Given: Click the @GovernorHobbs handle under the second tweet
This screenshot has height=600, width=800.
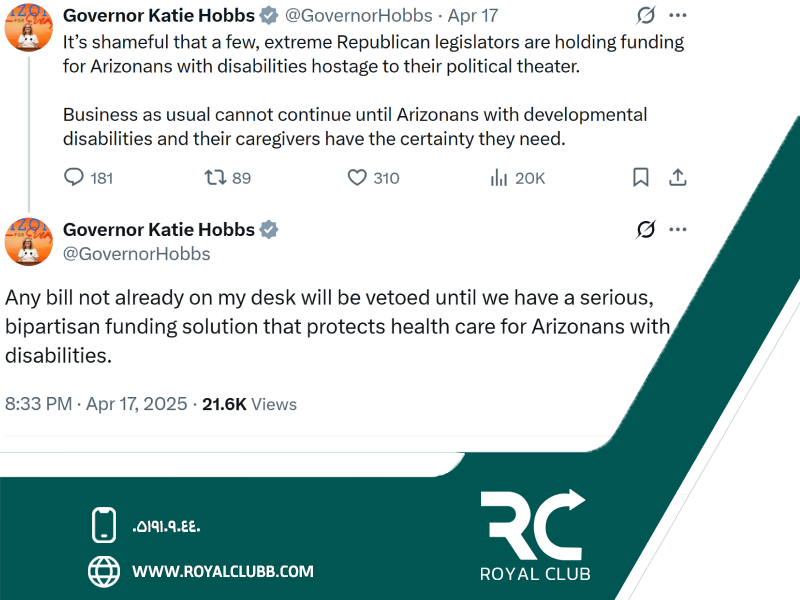Looking at the screenshot, I should click(x=136, y=254).
